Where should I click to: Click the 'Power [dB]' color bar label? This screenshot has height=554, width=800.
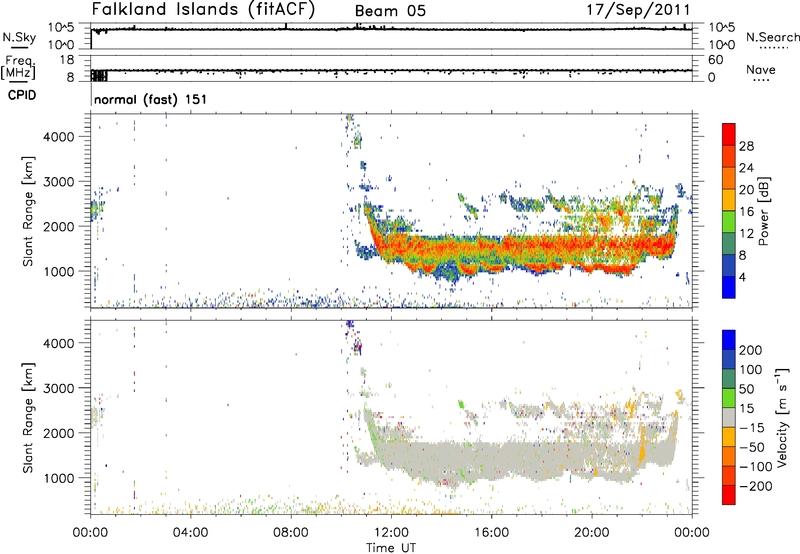click(x=763, y=211)
